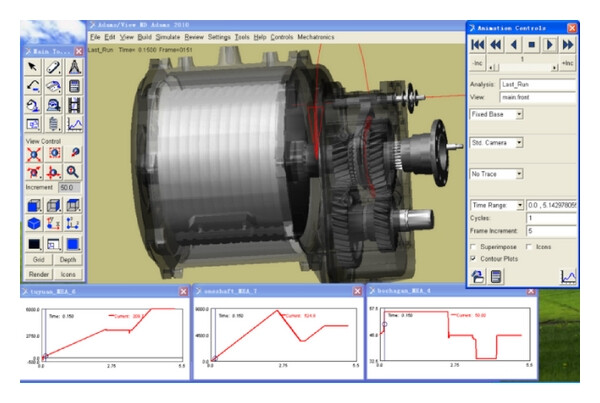Image resolution: width=600 pixels, height=403 pixels.
Task: Click the dynamic rotate view icon
Action: [34, 172]
